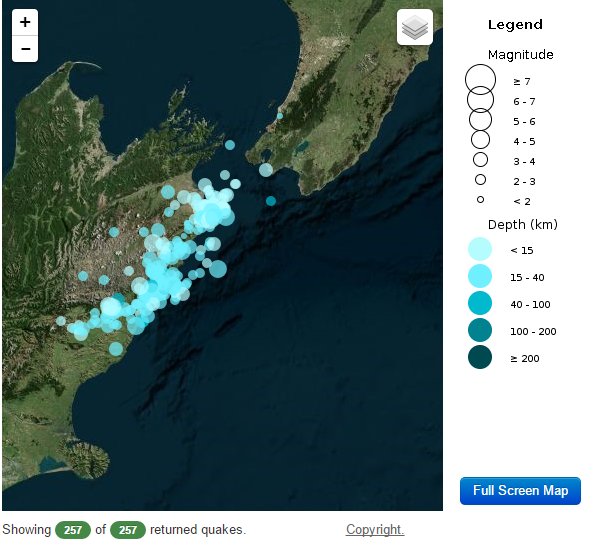
Task: Open the Copyright link
Action: pyautogui.click(x=375, y=529)
